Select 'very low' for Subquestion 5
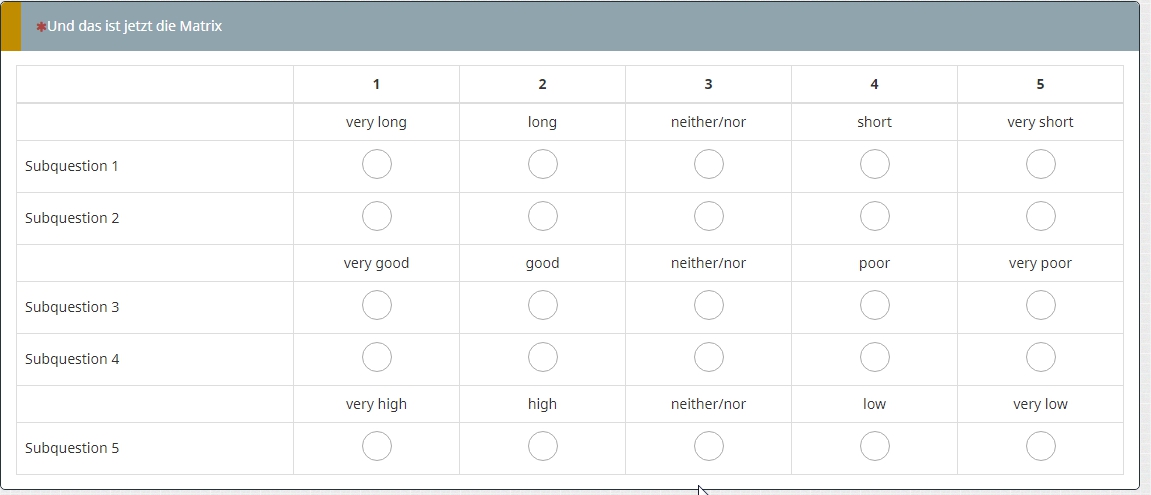The image size is (1151, 495). [x=1040, y=447]
